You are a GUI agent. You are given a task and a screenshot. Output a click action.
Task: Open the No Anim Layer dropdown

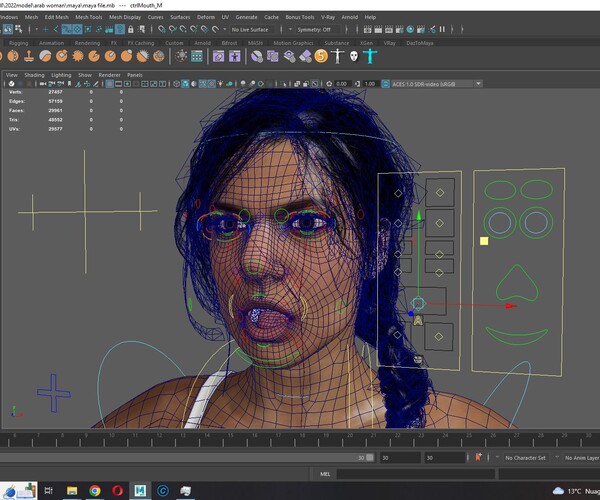[x=581, y=458]
